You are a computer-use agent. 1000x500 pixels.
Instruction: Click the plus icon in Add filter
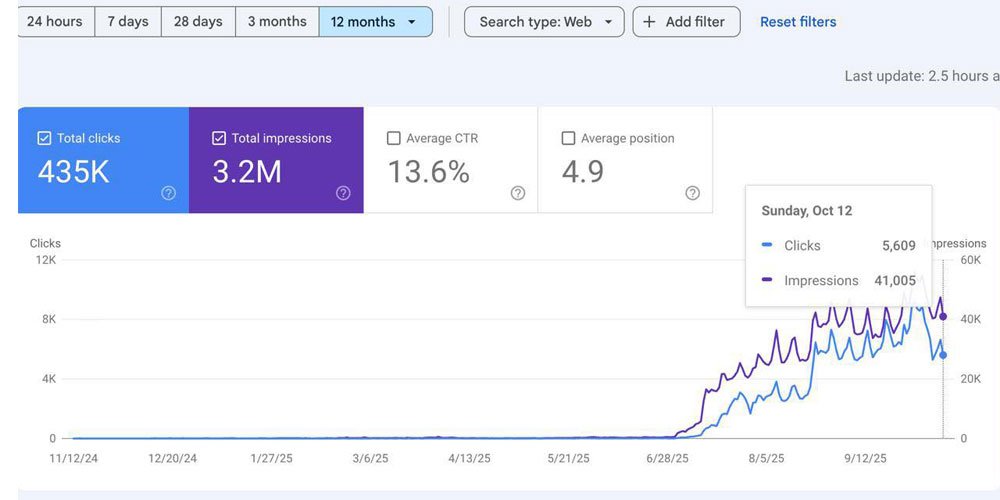649,22
